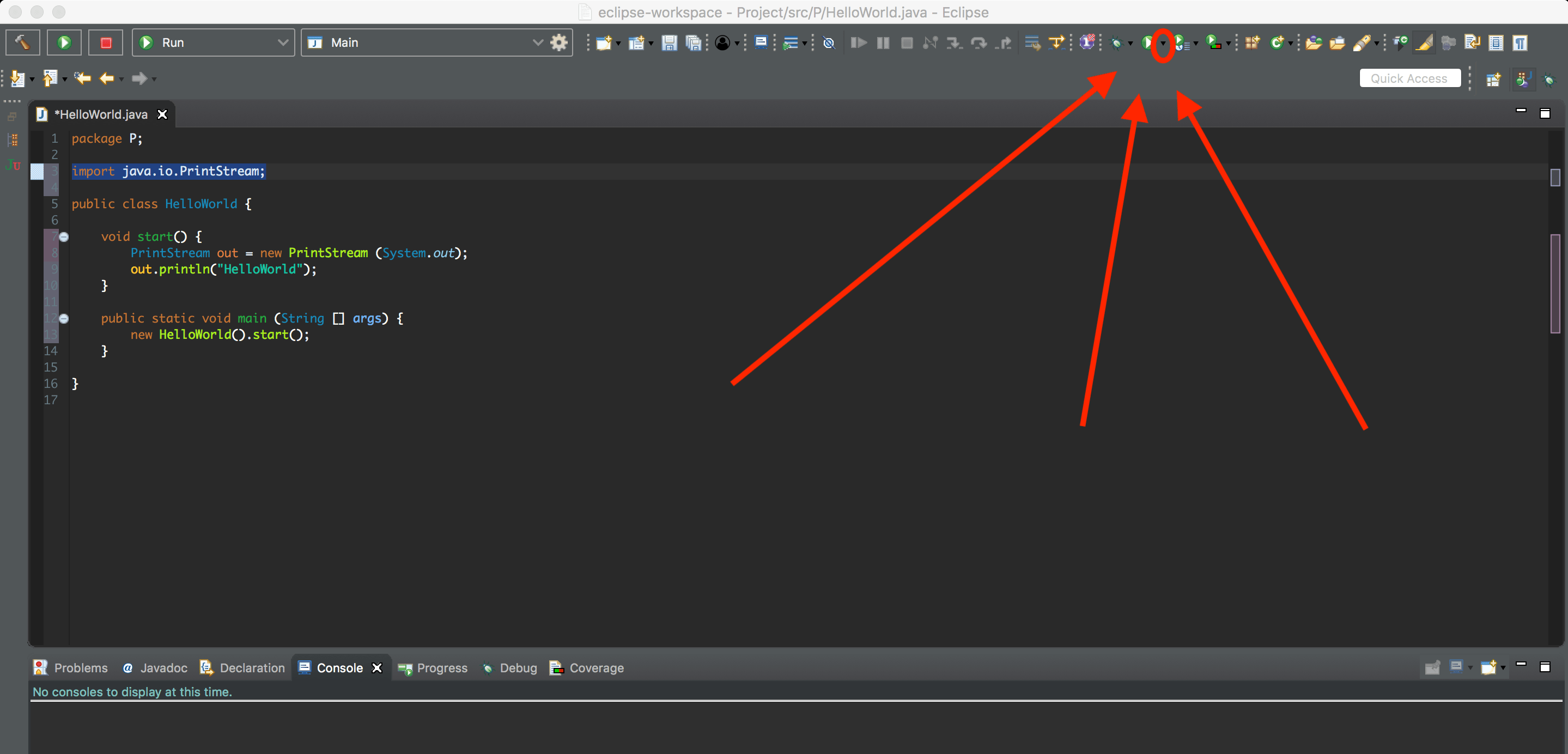This screenshot has width=1568, height=754.
Task: Toggle Skip All Breakpoints
Action: coord(829,42)
